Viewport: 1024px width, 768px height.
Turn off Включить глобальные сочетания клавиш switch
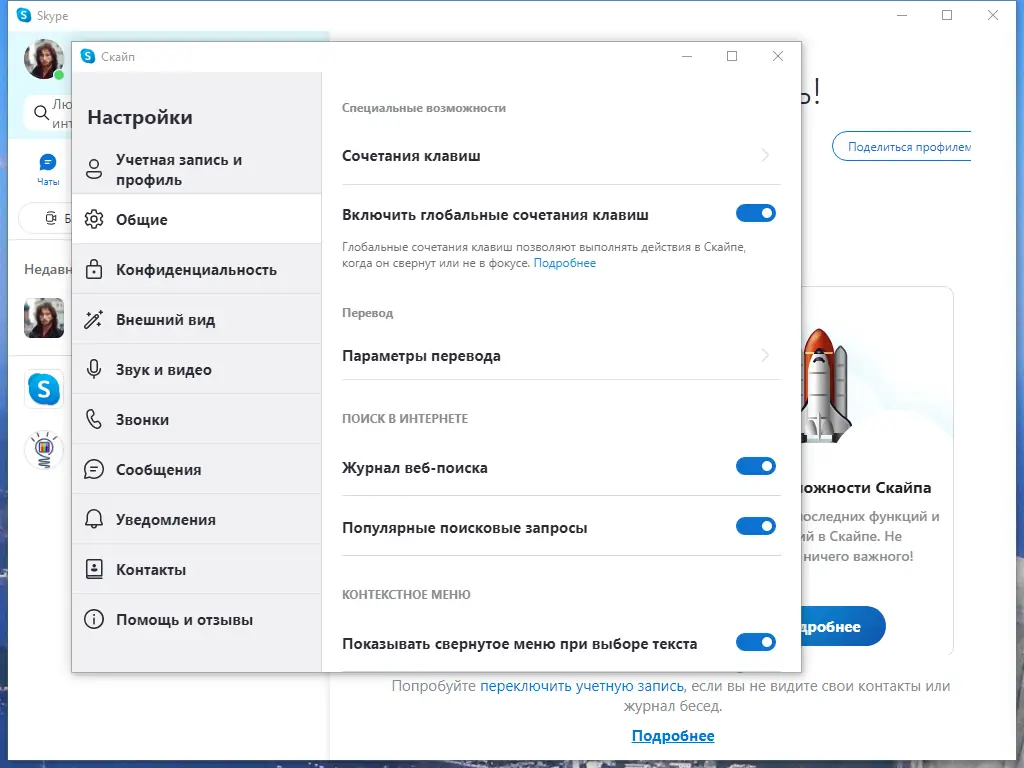tap(756, 213)
